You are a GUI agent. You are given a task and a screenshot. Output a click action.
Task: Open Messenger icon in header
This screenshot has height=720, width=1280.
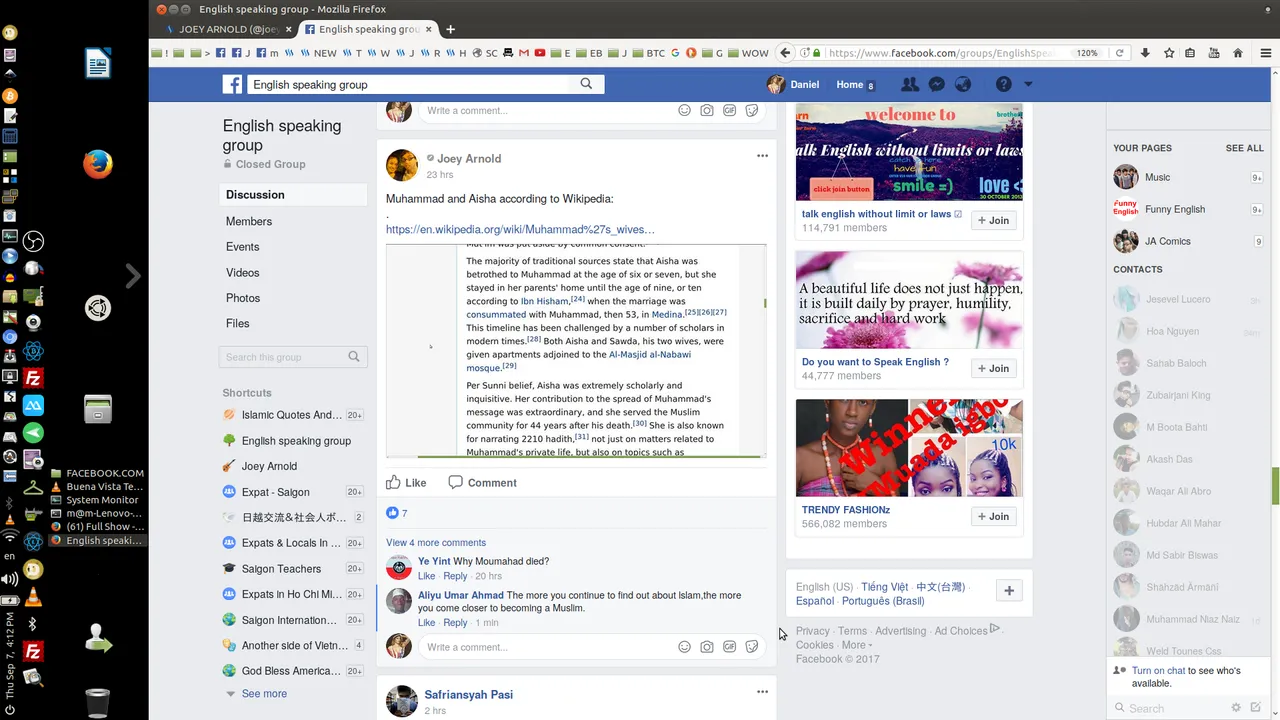coord(937,85)
